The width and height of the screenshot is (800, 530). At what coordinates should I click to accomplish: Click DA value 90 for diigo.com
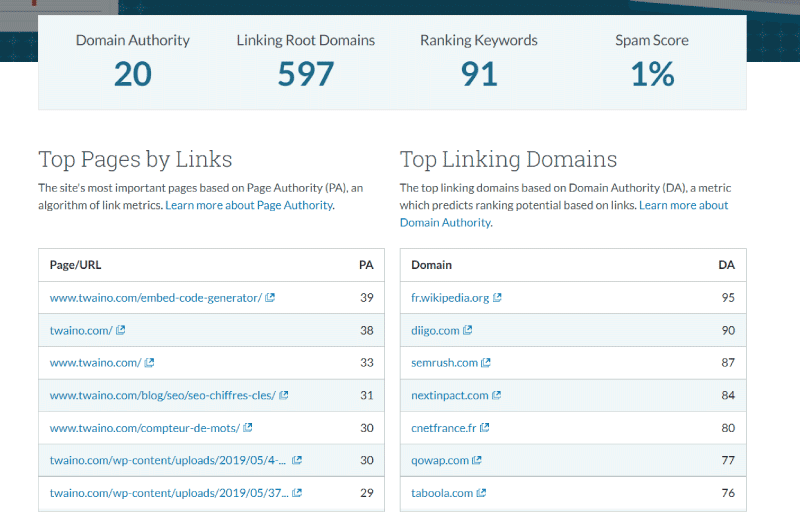(x=728, y=330)
